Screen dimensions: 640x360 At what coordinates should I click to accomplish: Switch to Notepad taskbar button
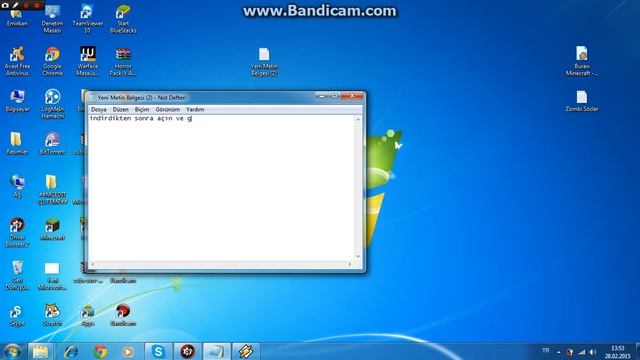coord(216,351)
